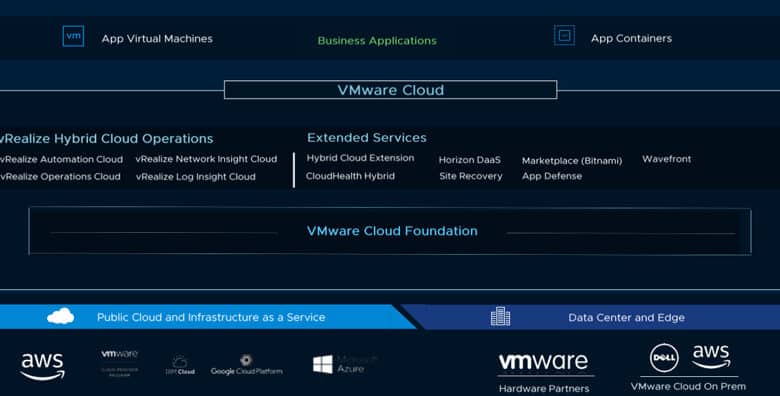The height and width of the screenshot is (396, 780).
Task: Select the VMware Cloud box
Action: click(x=390, y=90)
